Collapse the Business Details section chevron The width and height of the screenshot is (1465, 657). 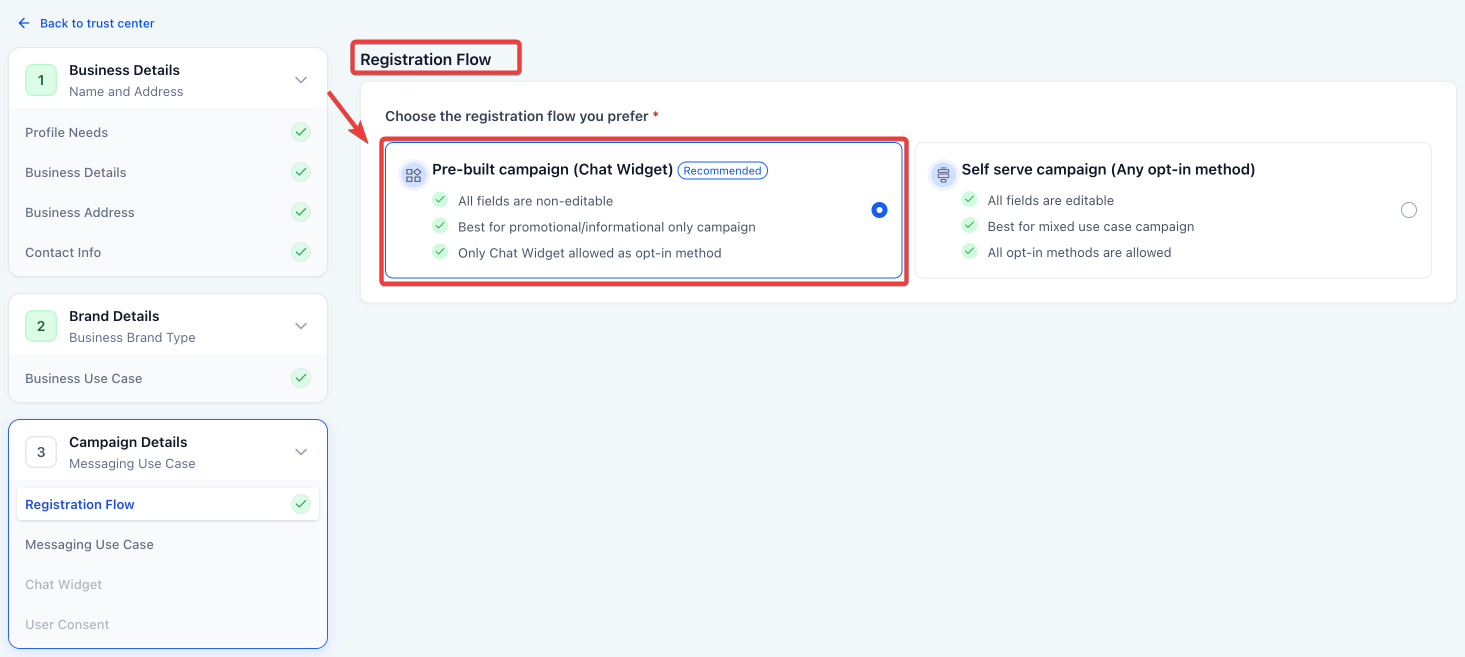[x=301, y=80]
